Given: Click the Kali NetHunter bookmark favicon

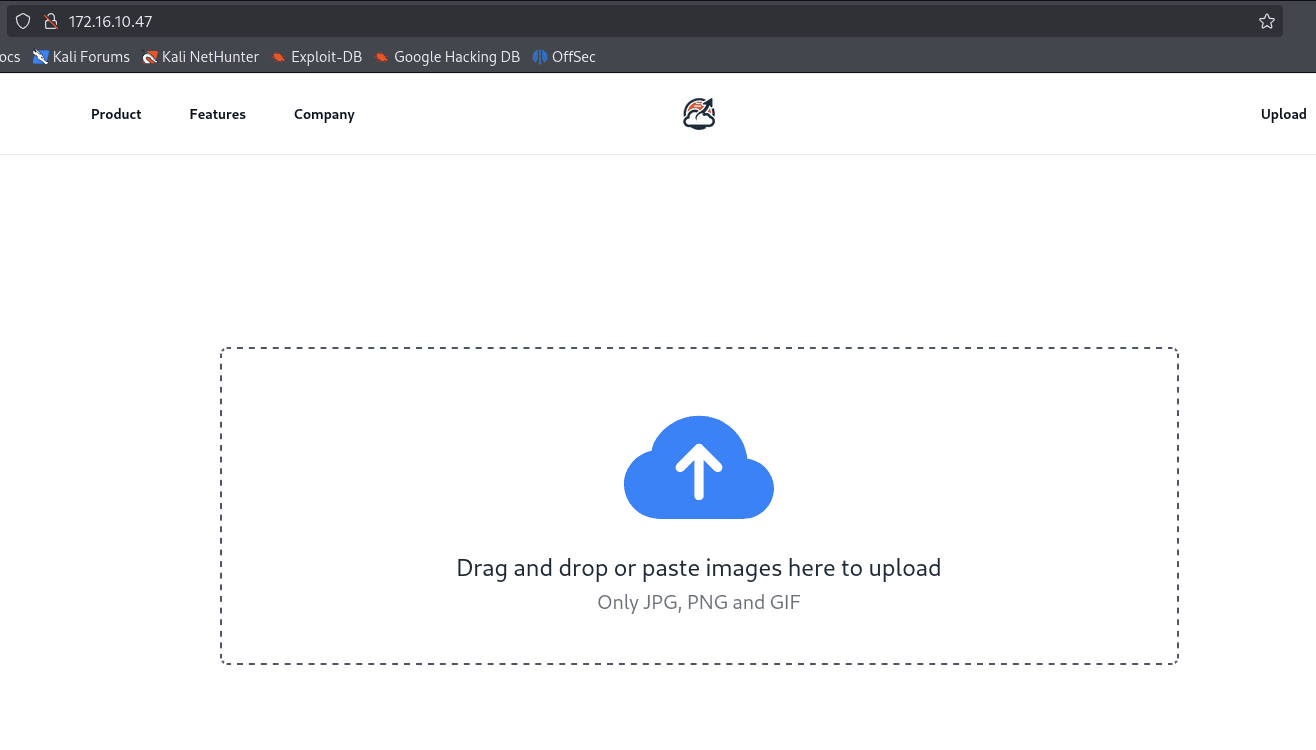Looking at the screenshot, I should click(150, 57).
